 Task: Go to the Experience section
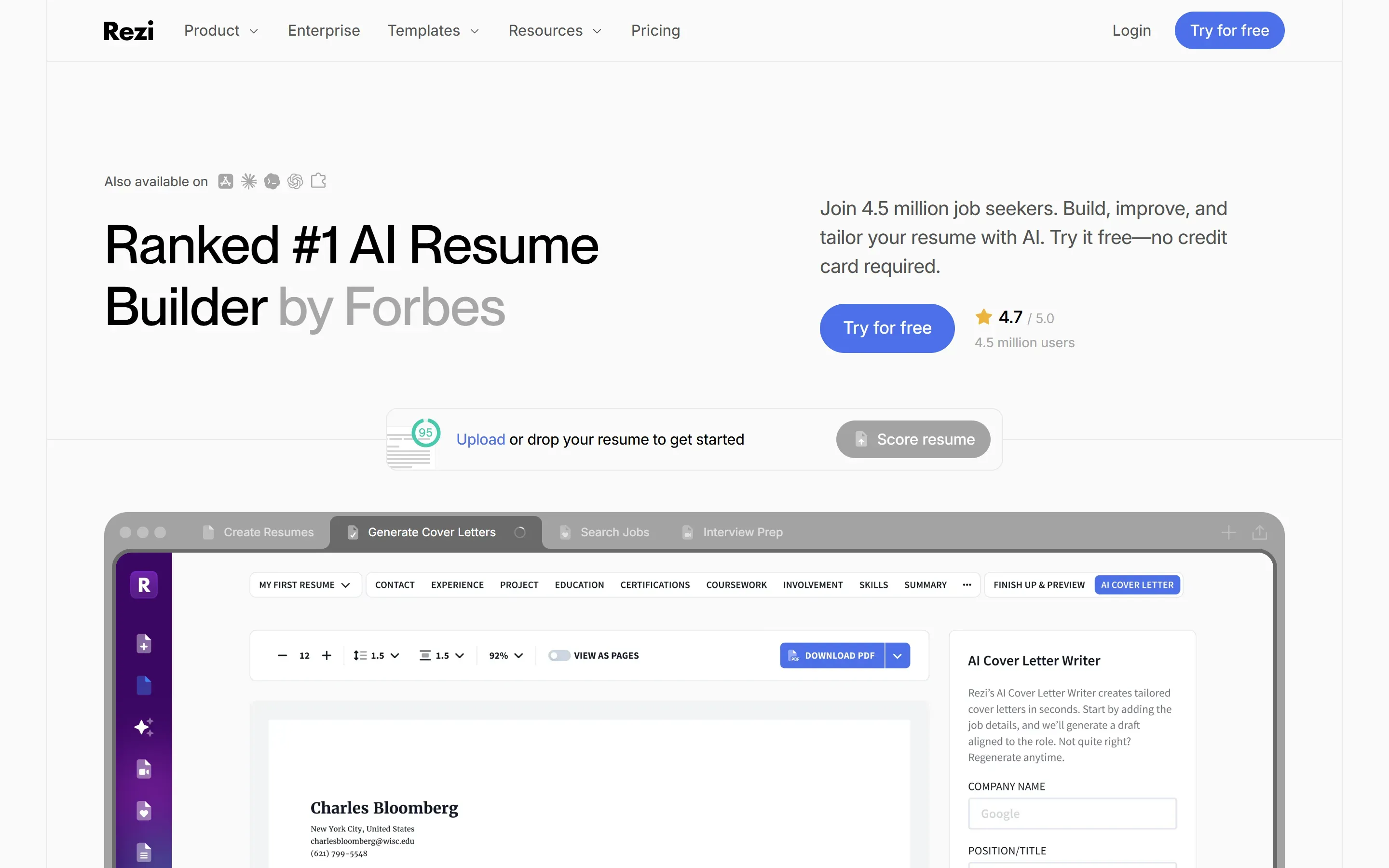coord(457,585)
